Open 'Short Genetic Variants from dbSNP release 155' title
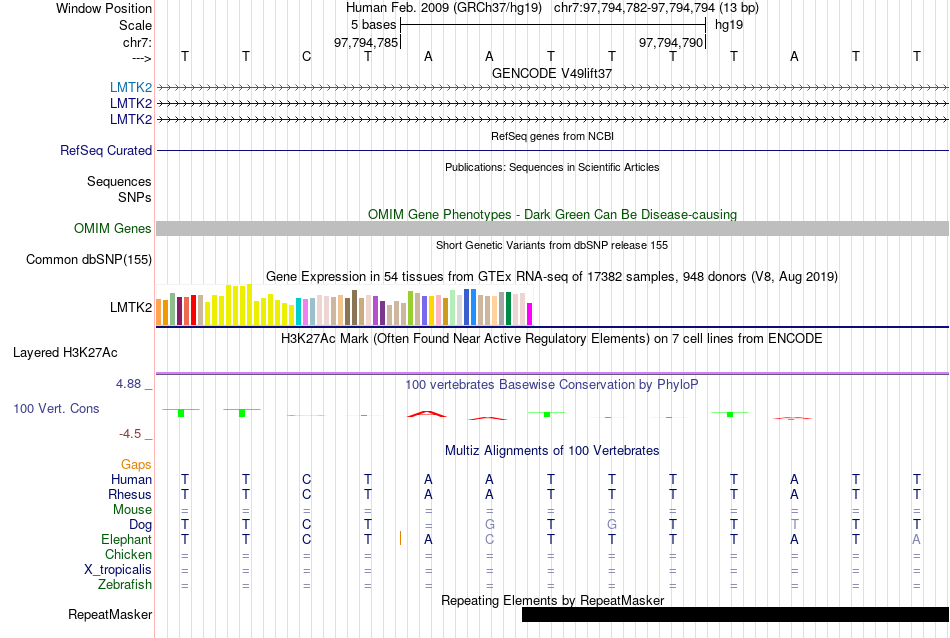This screenshot has width=950, height=638. [552, 245]
